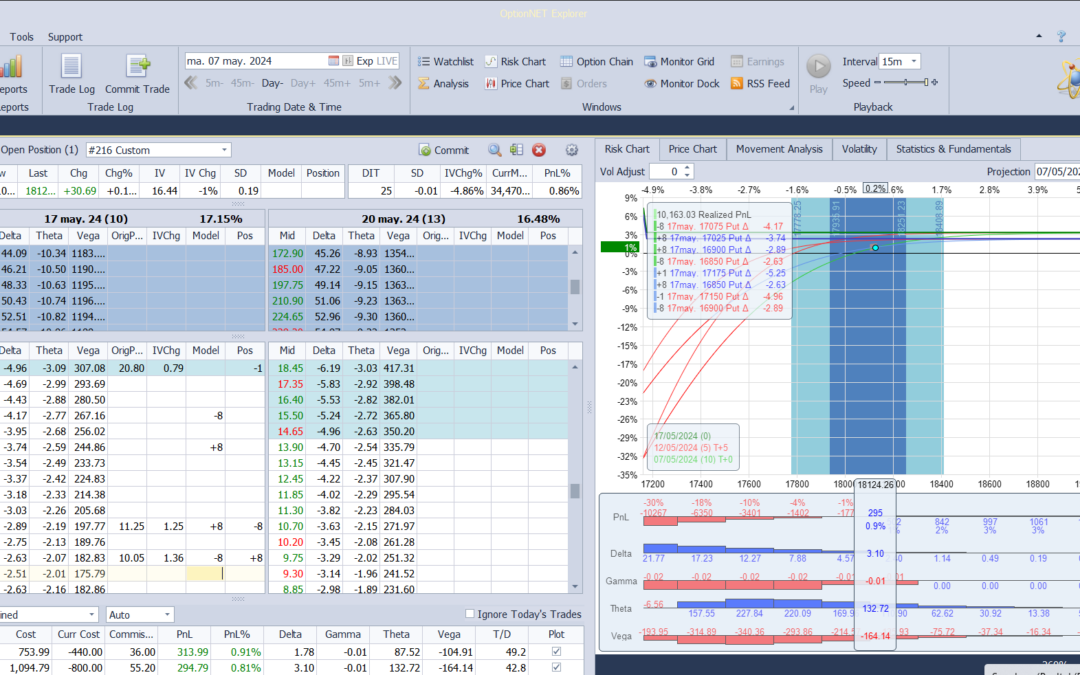Toggle the Exp mode in date field
The height and width of the screenshot is (675, 1080).
click(364, 61)
